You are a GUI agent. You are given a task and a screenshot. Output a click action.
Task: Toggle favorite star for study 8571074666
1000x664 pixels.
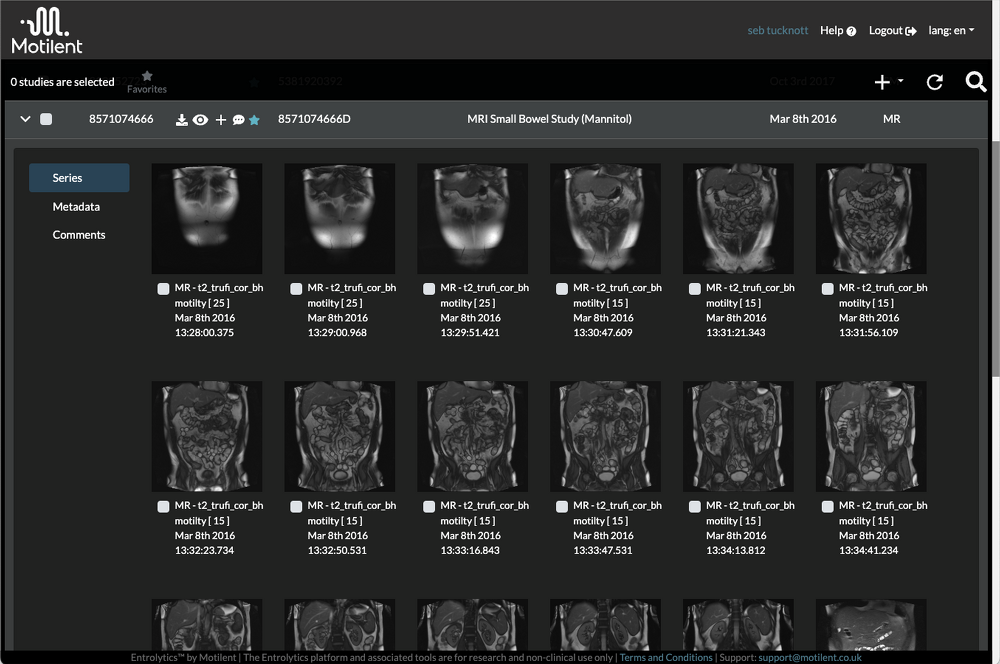coord(254,120)
